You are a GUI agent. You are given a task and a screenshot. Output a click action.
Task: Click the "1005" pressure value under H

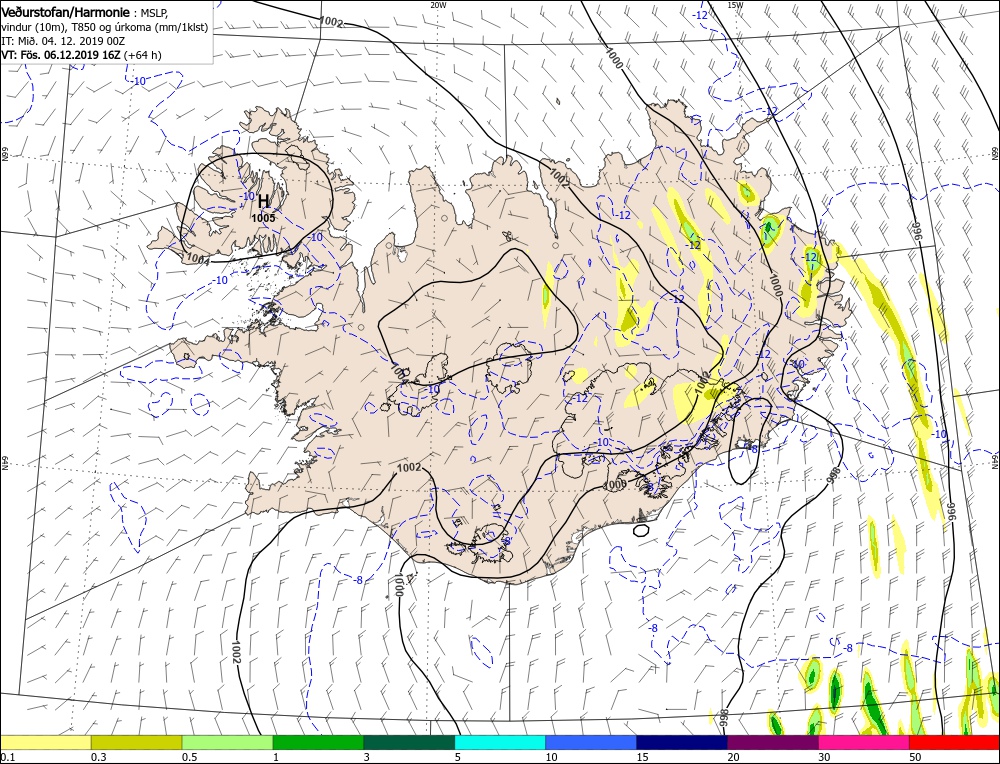pos(263,217)
